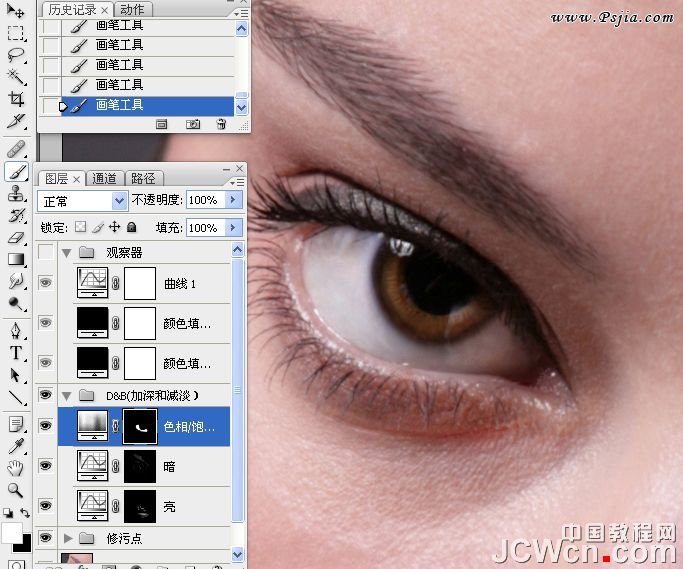Hide the 色相/饱 adjustment layer
683x569 pixels.
point(45,425)
